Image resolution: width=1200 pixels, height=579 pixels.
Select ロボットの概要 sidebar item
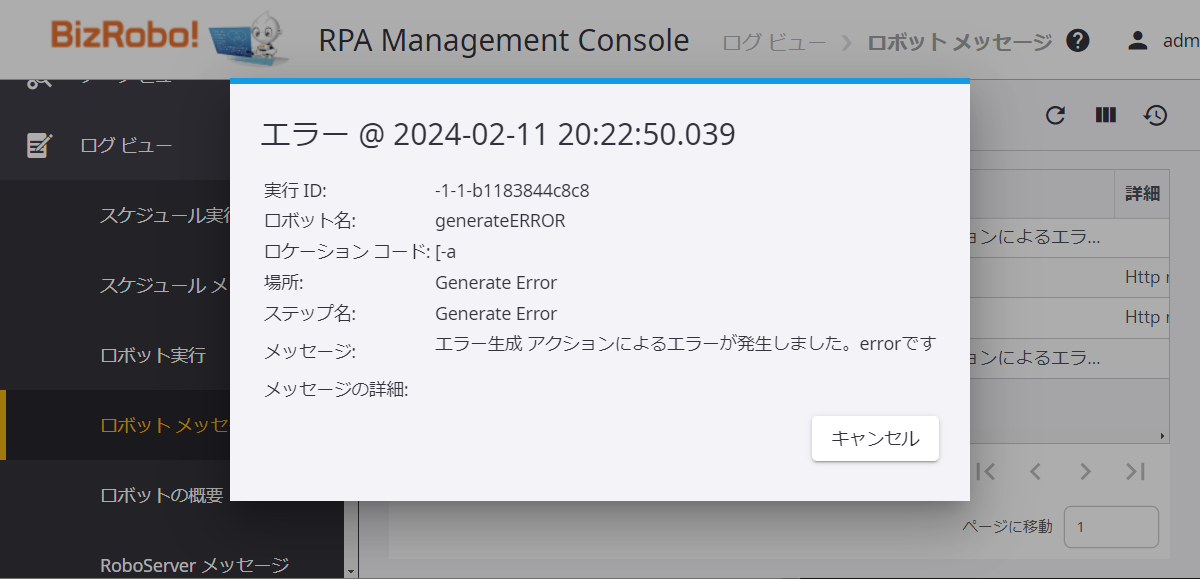click(x=162, y=495)
